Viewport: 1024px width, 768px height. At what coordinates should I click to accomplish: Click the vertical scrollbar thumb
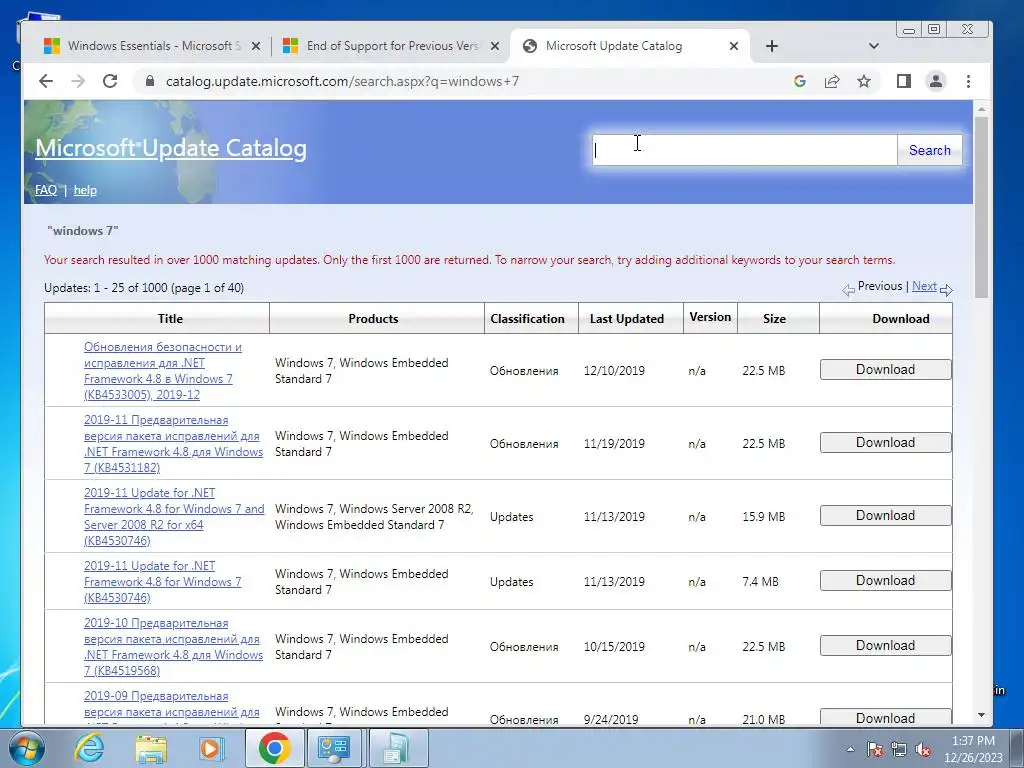tap(981, 207)
